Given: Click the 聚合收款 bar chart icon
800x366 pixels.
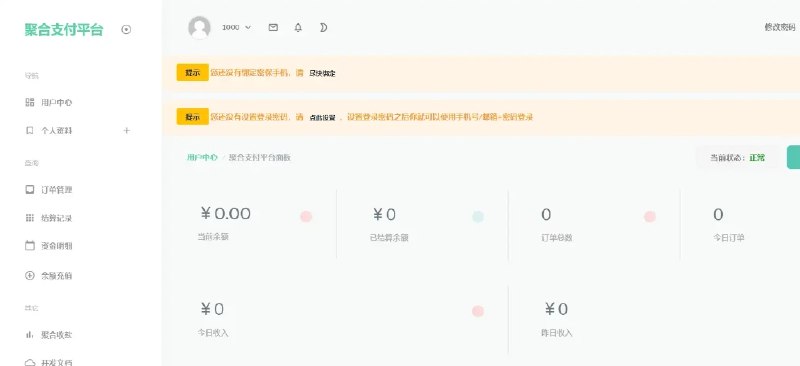Looking at the screenshot, I should (x=30, y=335).
